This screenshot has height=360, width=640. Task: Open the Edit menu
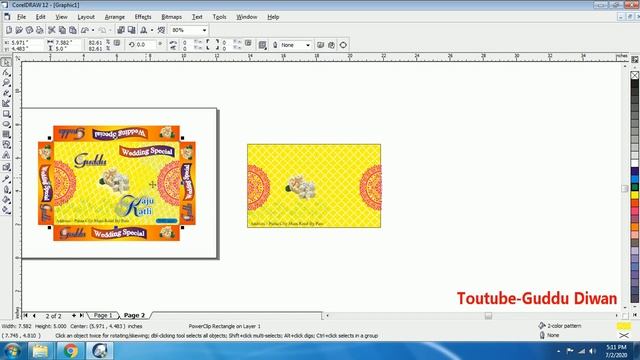click(40, 17)
